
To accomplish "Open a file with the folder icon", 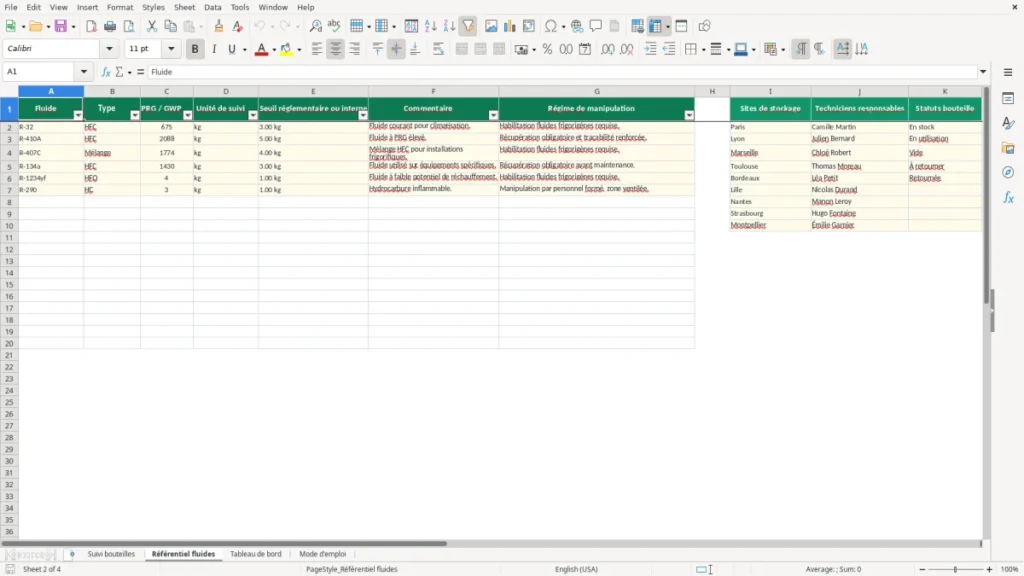I will click(35, 26).
